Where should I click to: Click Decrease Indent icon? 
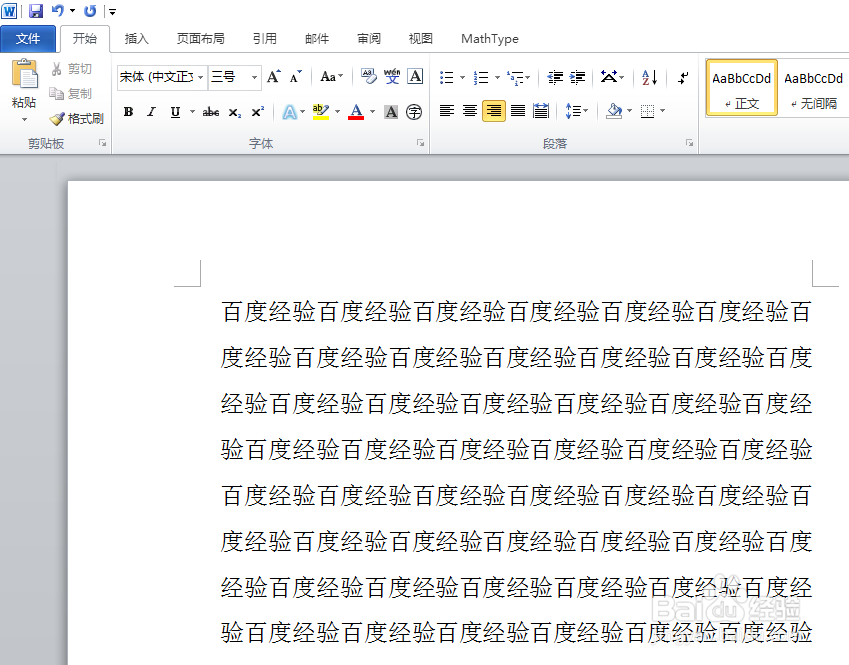tap(555, 77)
